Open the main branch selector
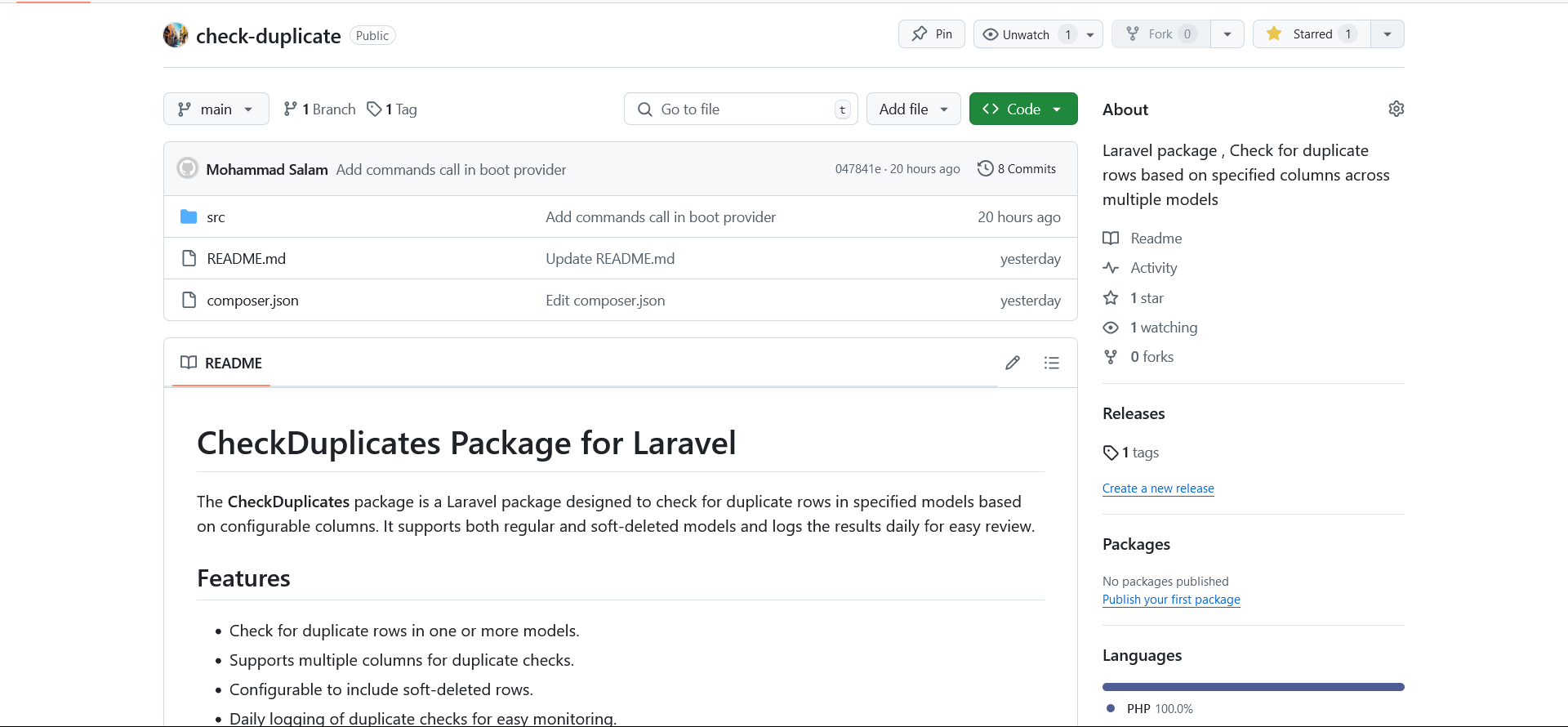Screen dimensions: 1568x727 pos(216,109)
